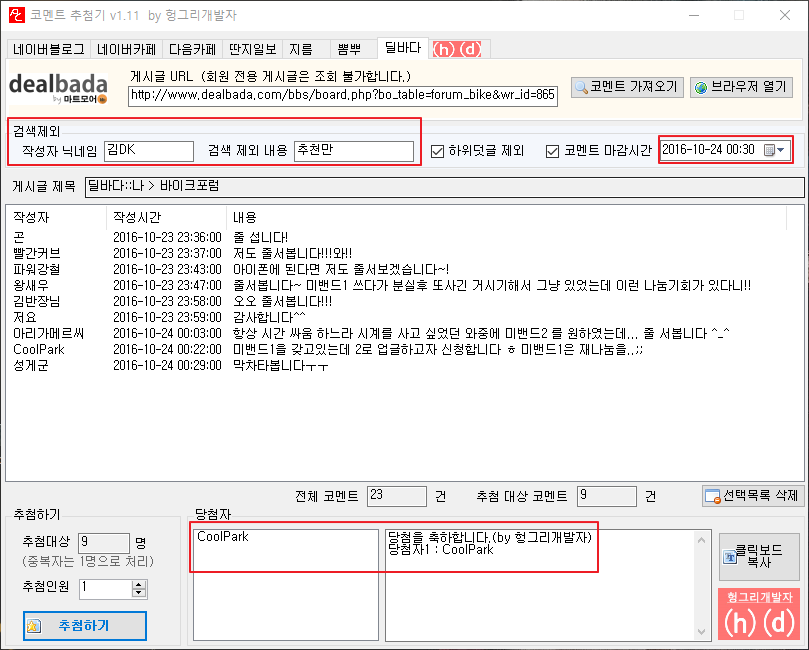Click the star icon on 추첨하기 button
Screen dimensions: 809x650
point(33,626)
